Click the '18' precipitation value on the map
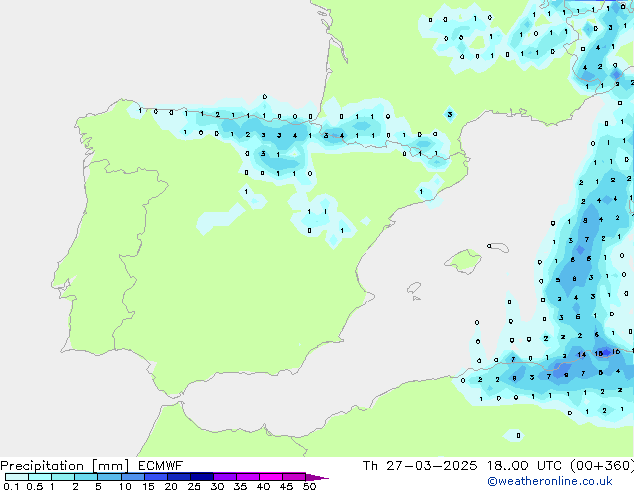This screenshot has width=634, height=490. tap(599, 353)
